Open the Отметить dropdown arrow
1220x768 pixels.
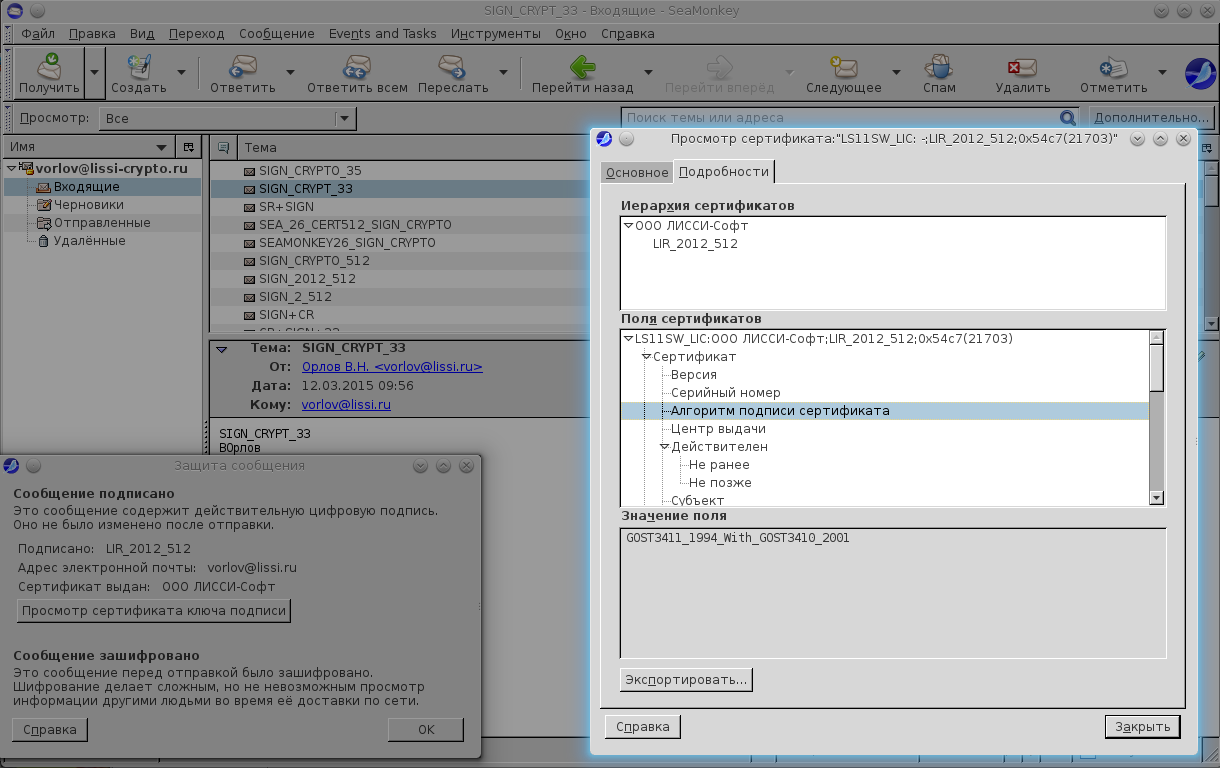[1162, 72]
